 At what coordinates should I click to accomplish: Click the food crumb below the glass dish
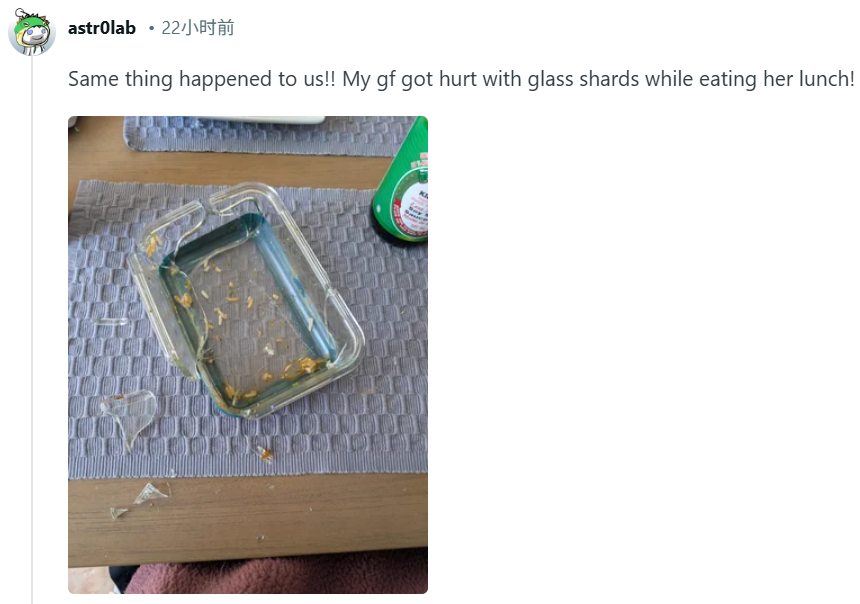(x=266, y=454)
